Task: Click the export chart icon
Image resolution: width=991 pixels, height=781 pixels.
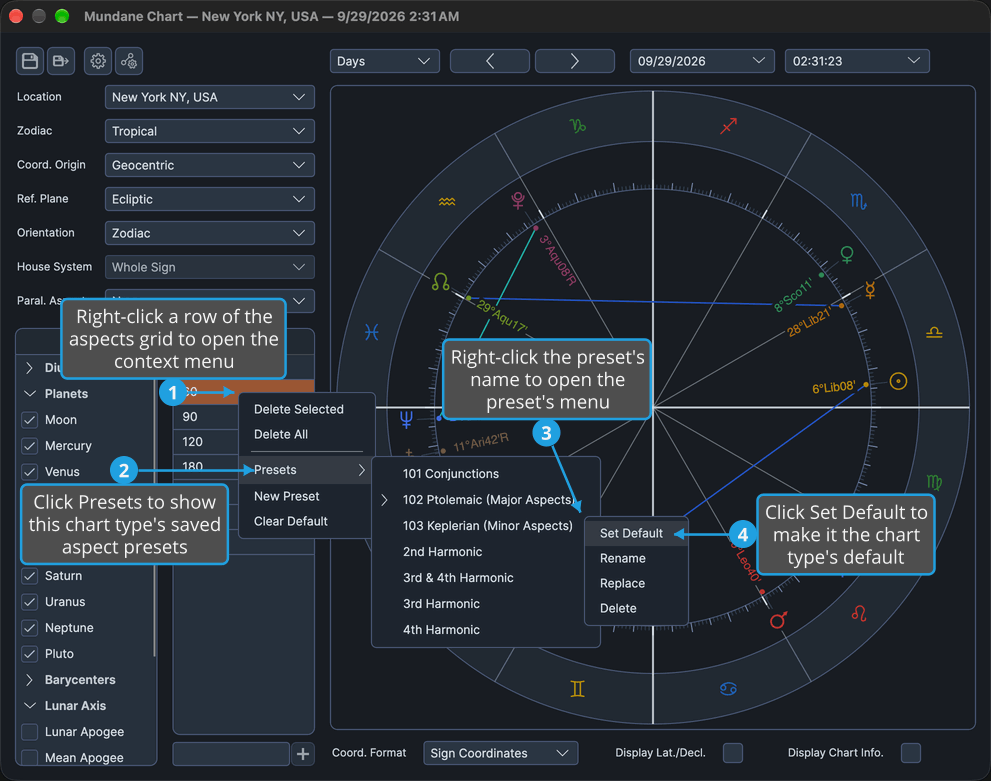Action: pyautogui.click(x=61, y=61)
